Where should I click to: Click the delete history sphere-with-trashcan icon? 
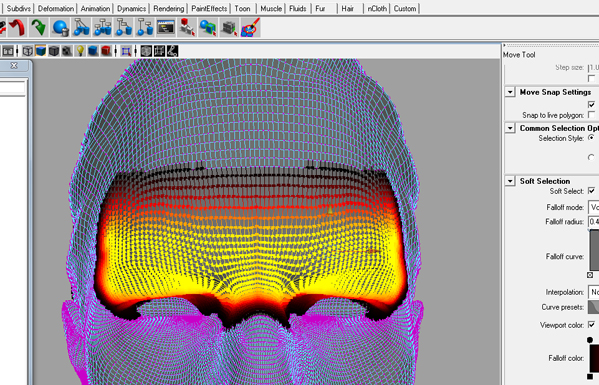click(60, 28)
